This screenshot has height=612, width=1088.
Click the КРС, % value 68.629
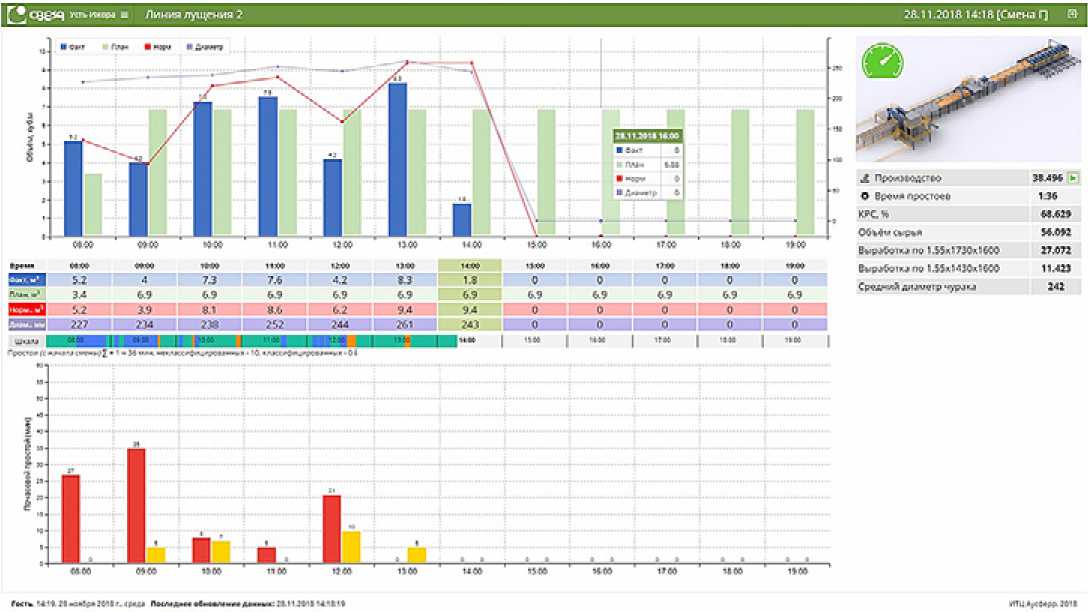(x=1055, y=214)
